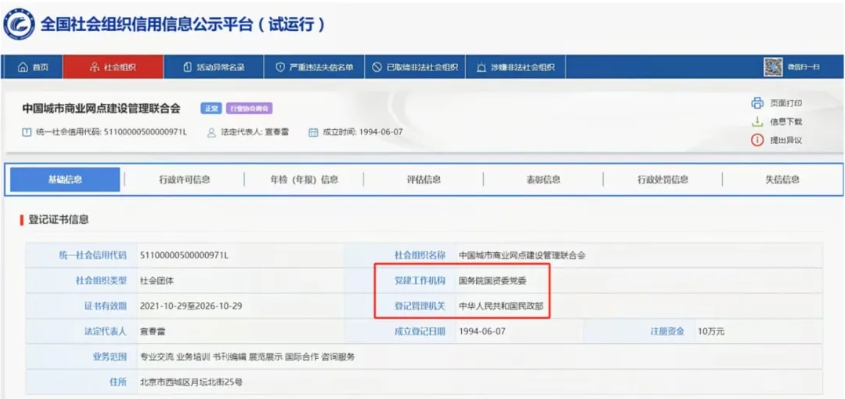845x399 pixels.
Task: Open 涉嫌非法社会组织 navigation item
Action: 516,67
